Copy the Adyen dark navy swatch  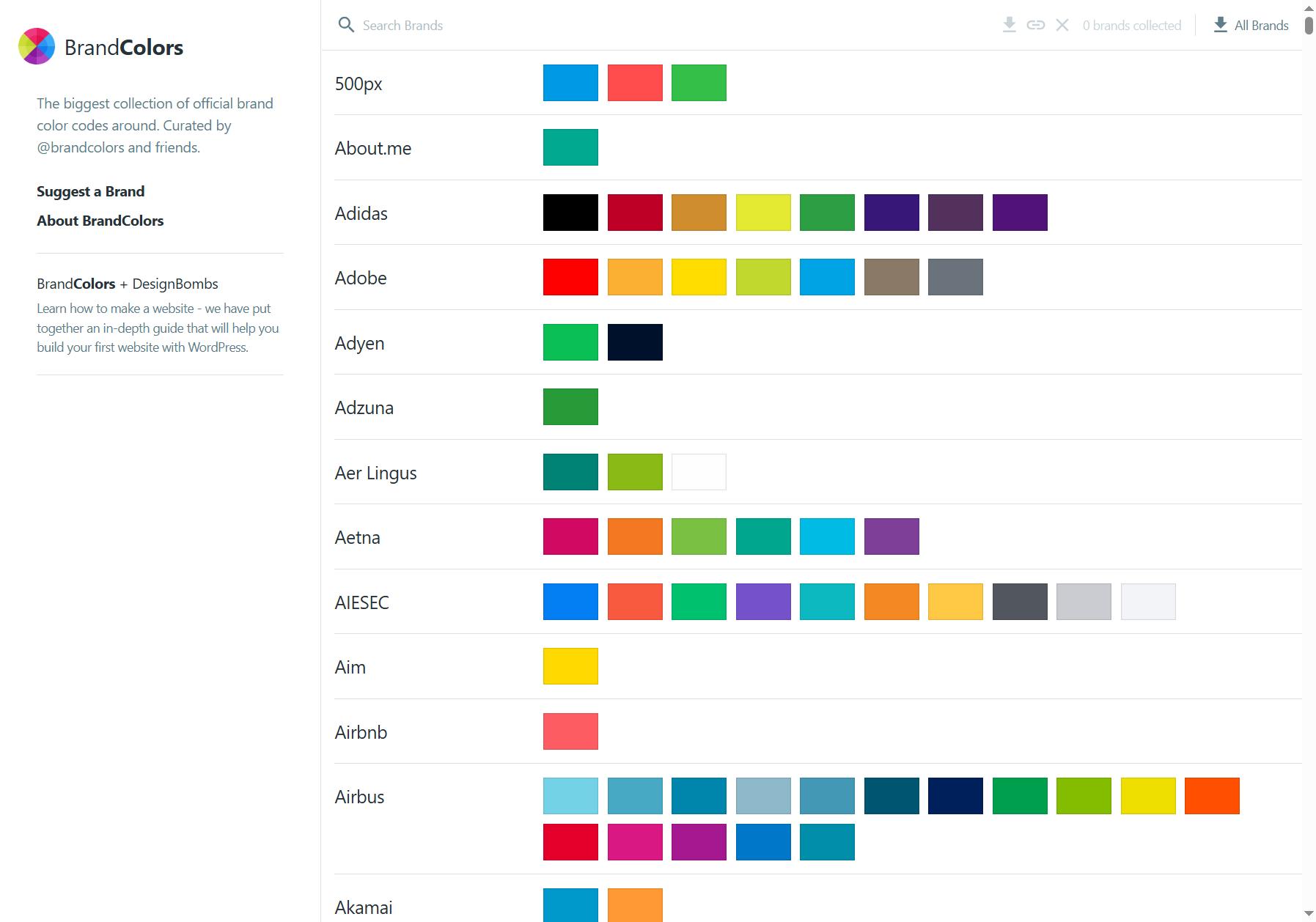pyautogui.click(x=635, y=342)
